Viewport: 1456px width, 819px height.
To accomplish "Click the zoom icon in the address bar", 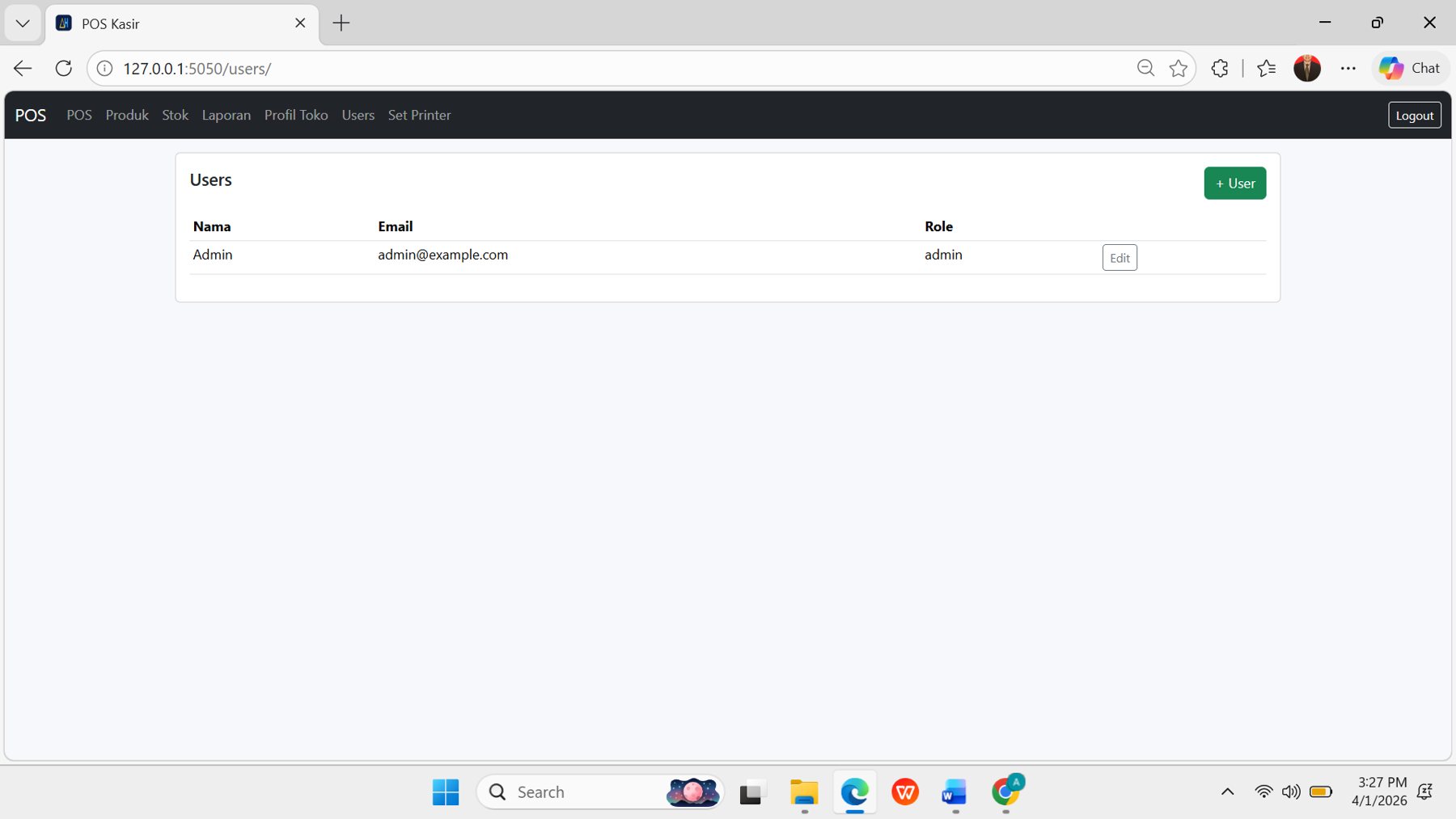I will click(1145, 68).
